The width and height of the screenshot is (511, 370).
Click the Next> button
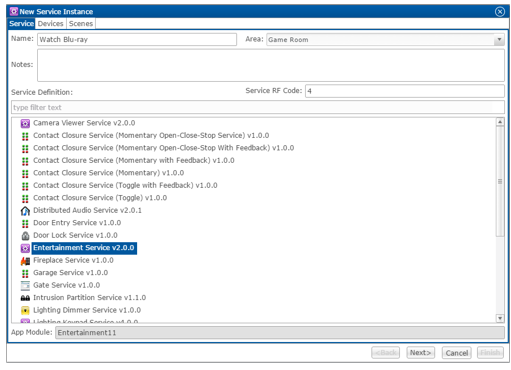420,353
